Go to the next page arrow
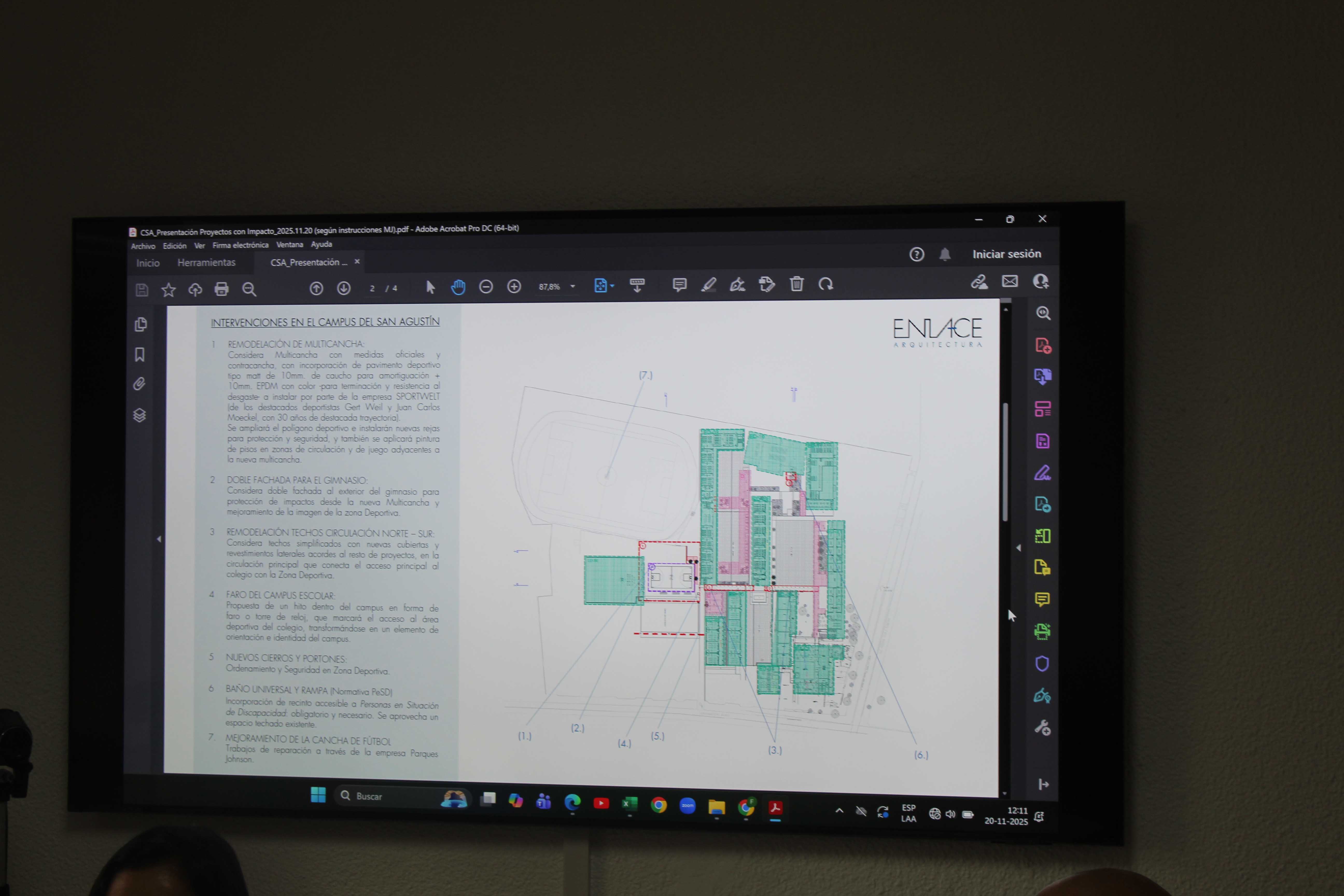The image size is (1344, 896). [x=344, y=288]
